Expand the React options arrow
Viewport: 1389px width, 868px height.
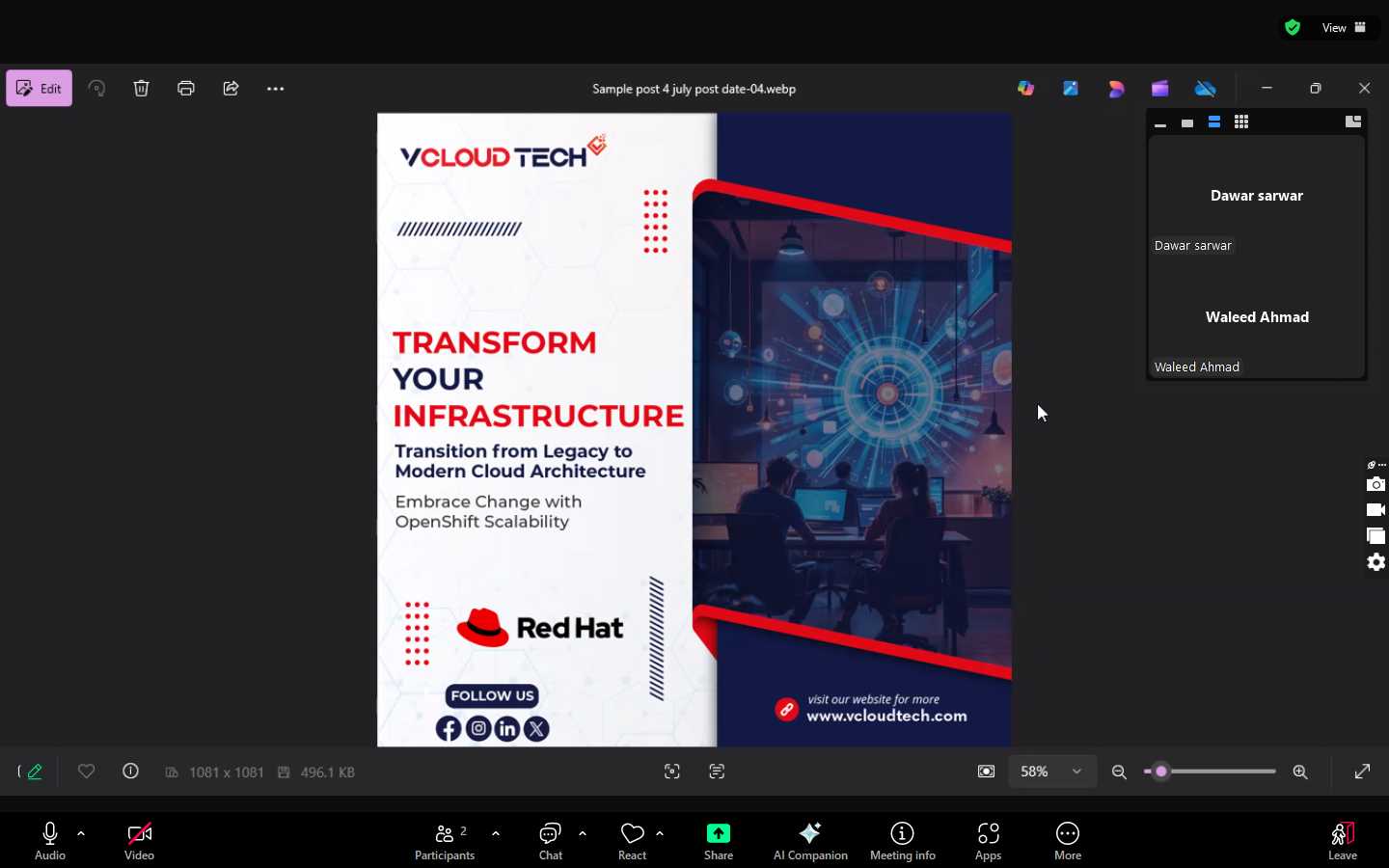660,833
